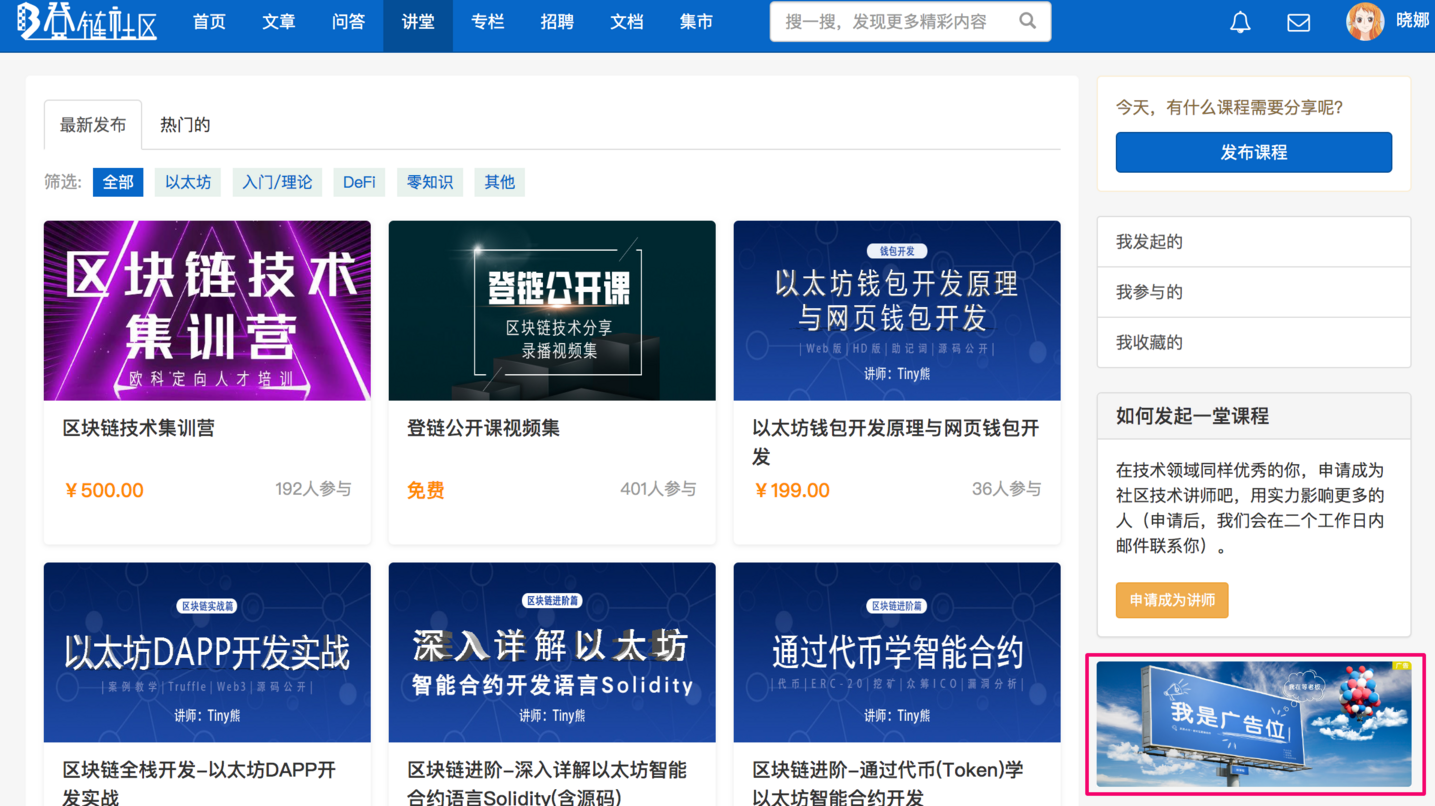Open the 通过代币学智能合约 course thumbnail

click(897, 652)
